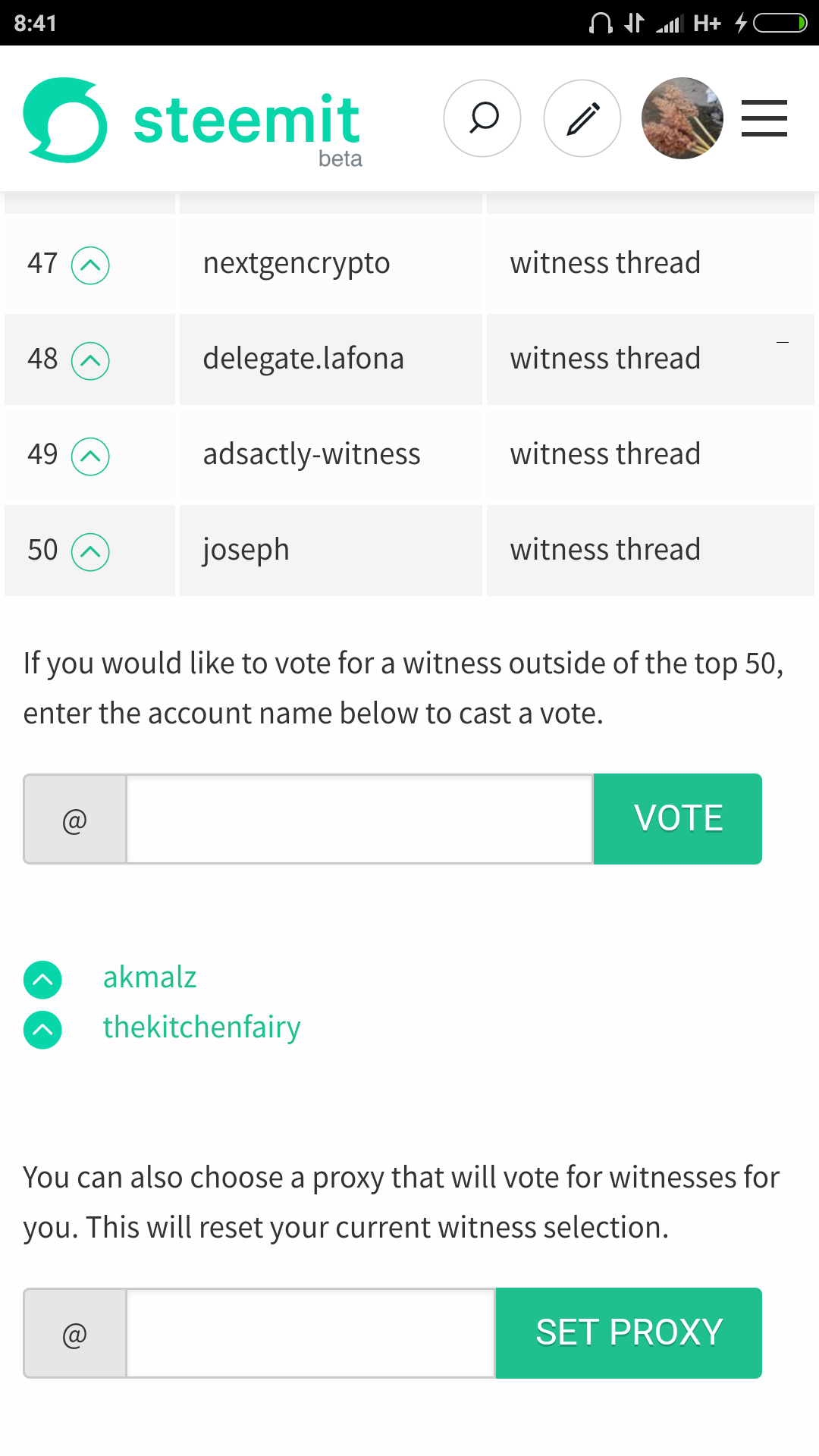Image resolution: width=819 pixels, height=1456 pixels.
Task: Tap the Steemit logo
Action: 193,121
